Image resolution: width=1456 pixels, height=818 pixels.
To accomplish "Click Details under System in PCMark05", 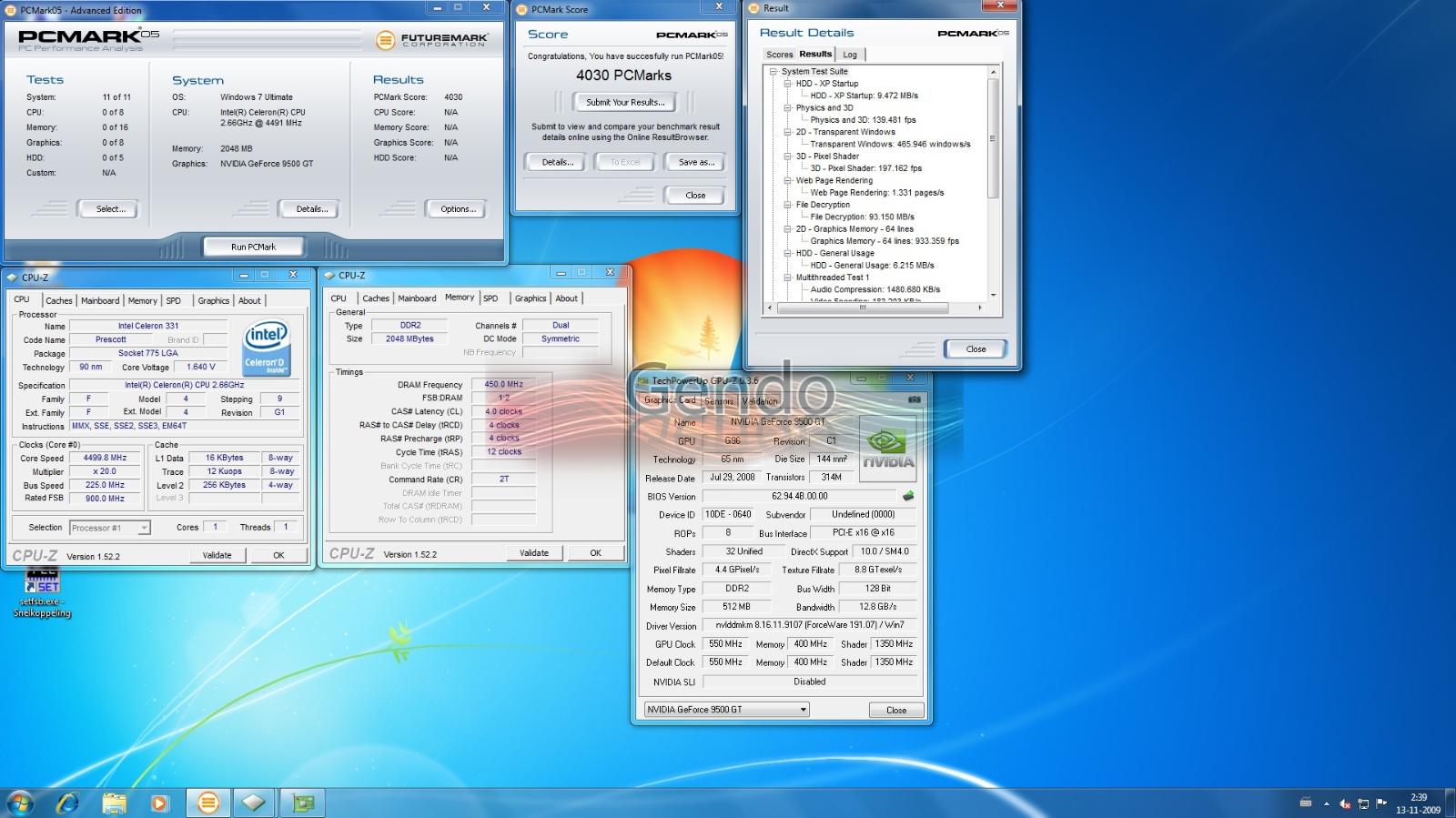I will click(309, 209).
